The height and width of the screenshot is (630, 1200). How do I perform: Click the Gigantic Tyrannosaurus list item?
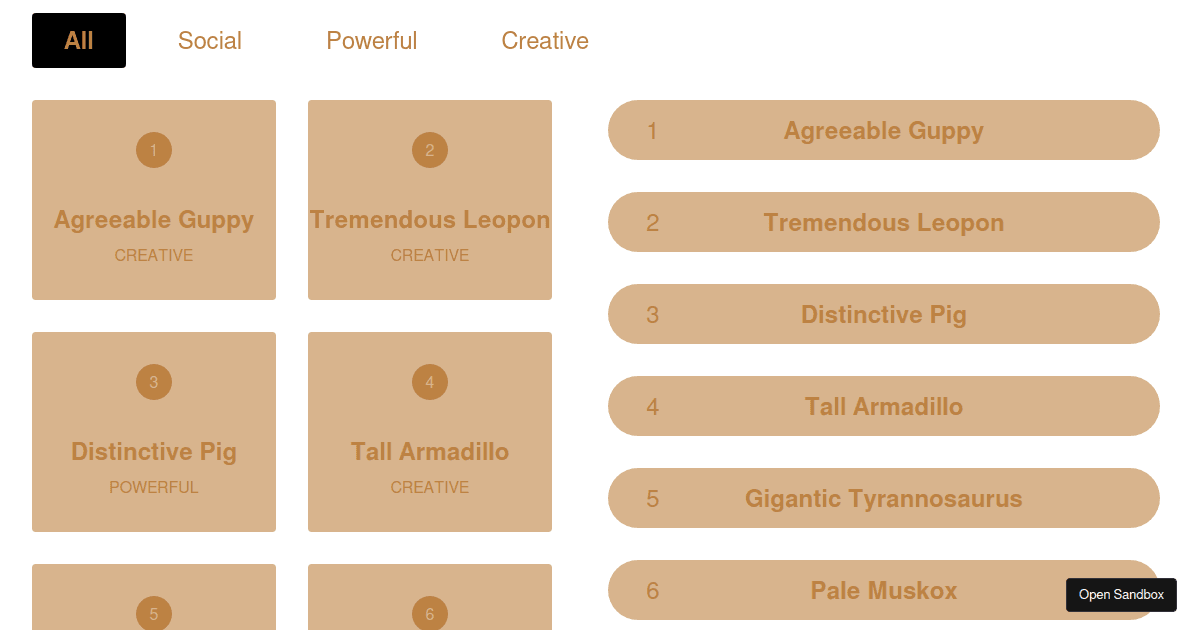[x=884, y=498]
